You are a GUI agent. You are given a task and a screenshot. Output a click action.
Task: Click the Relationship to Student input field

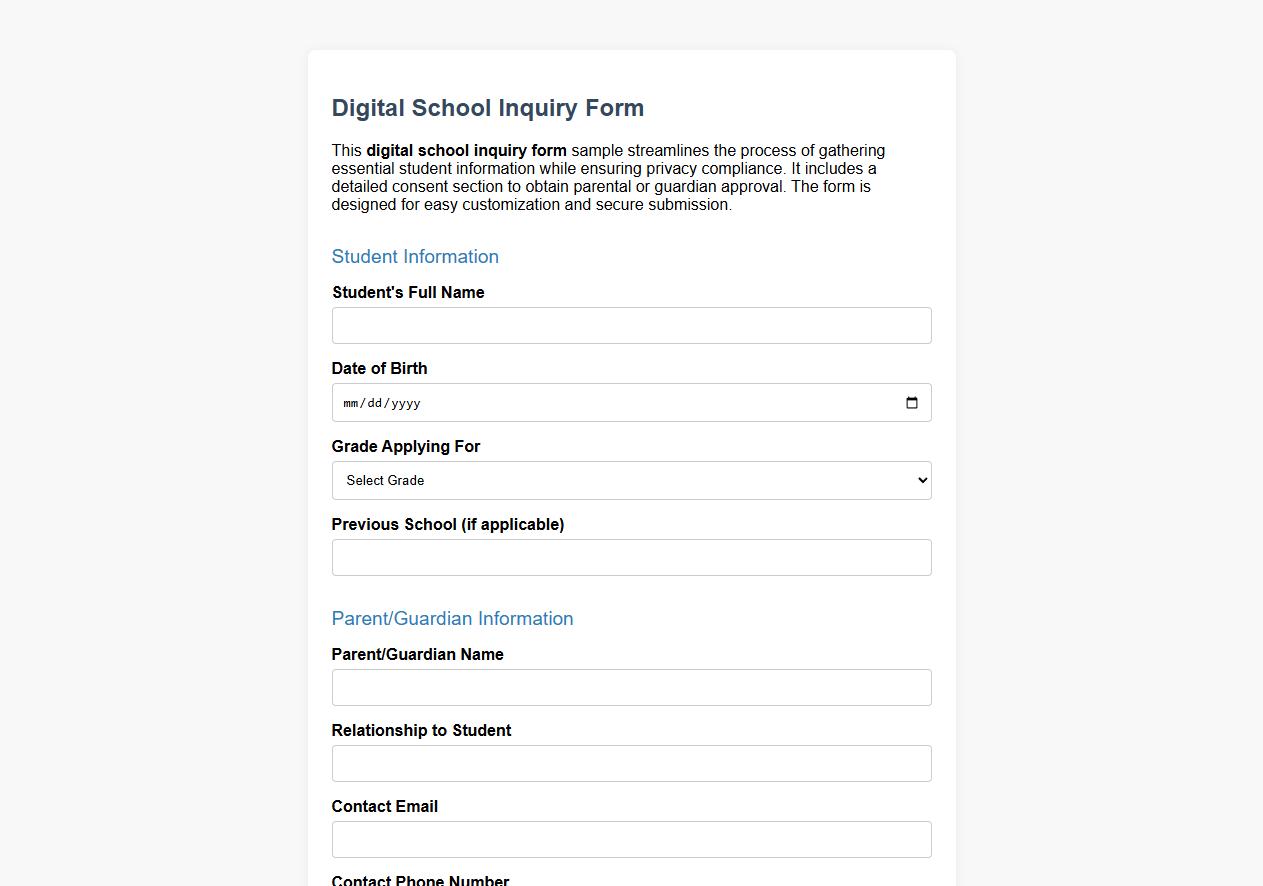pos(631,763)
